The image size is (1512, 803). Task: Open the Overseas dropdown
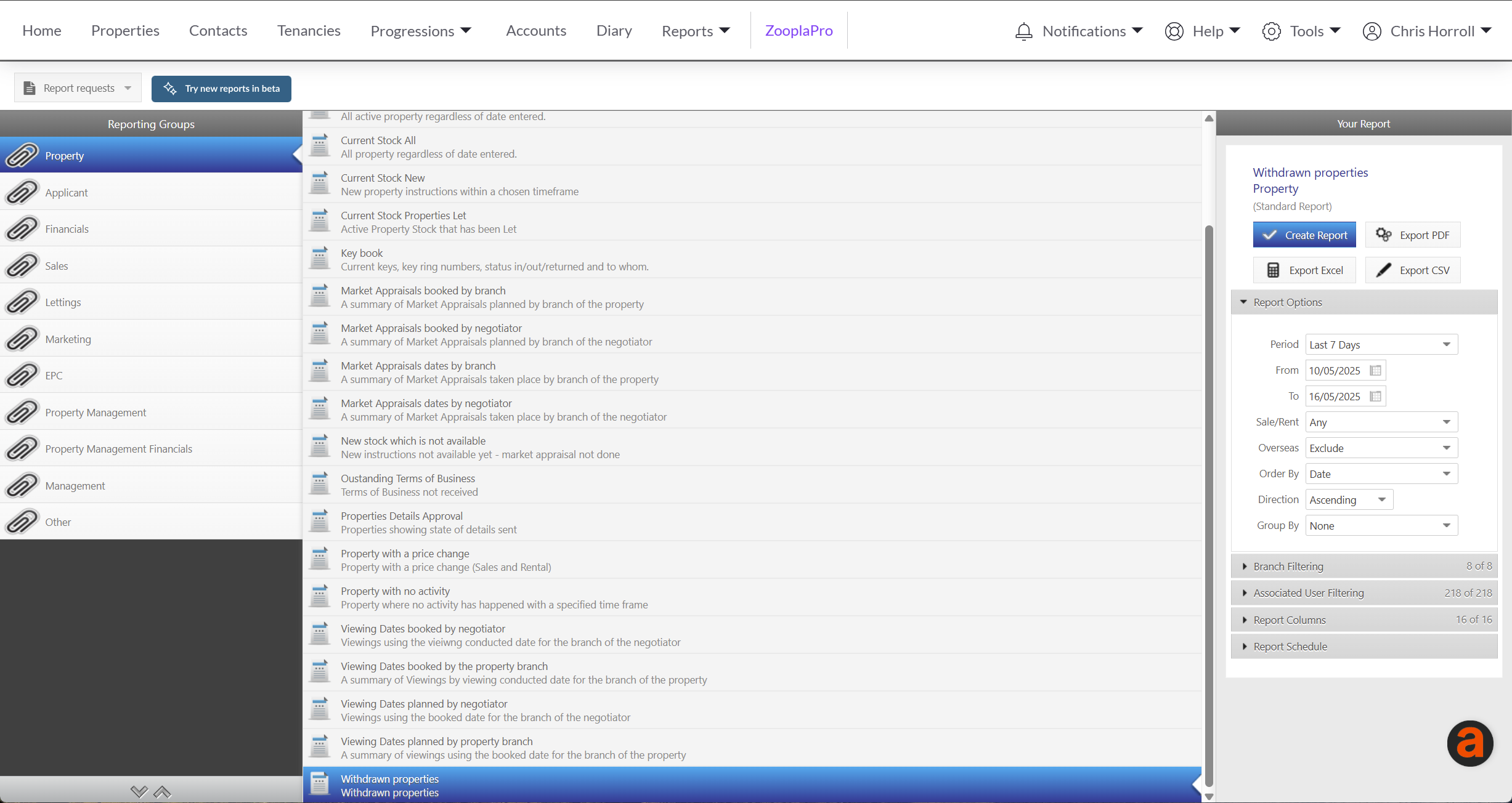pyautogui.click(x=1381, y=448)
